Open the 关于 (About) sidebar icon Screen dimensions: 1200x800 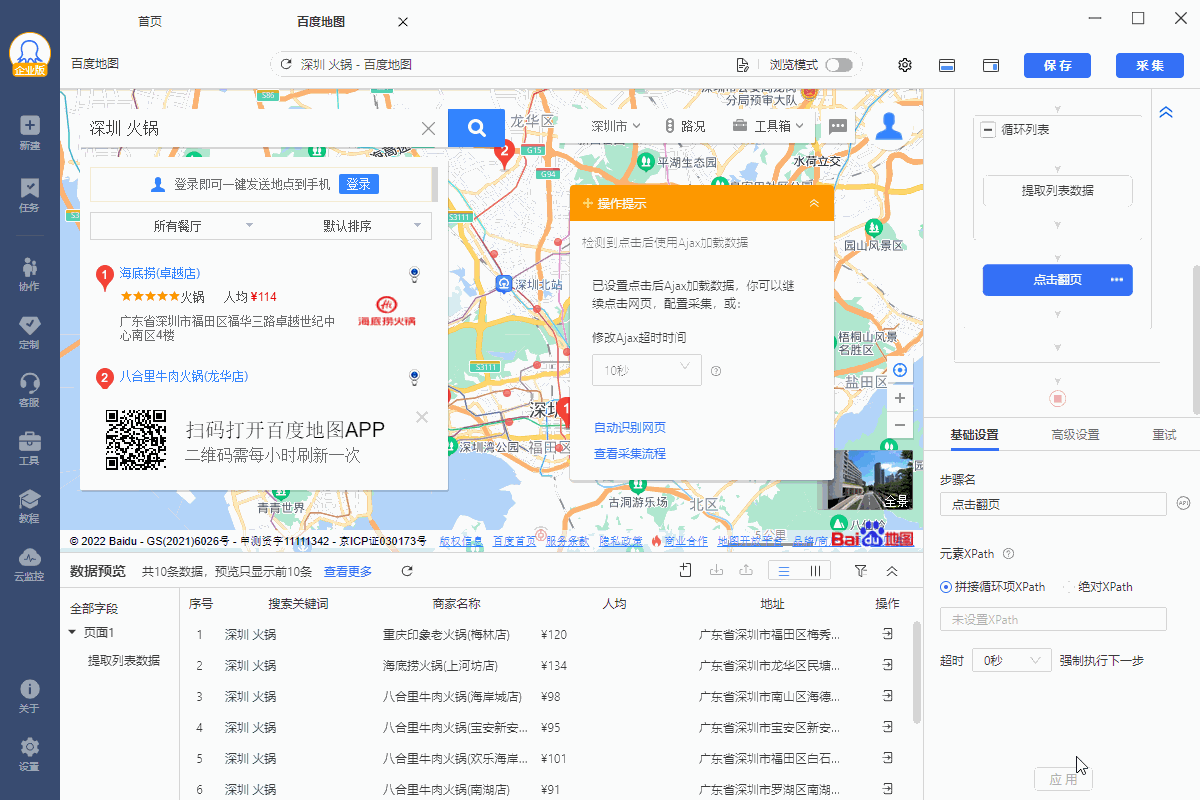point(29,696)
